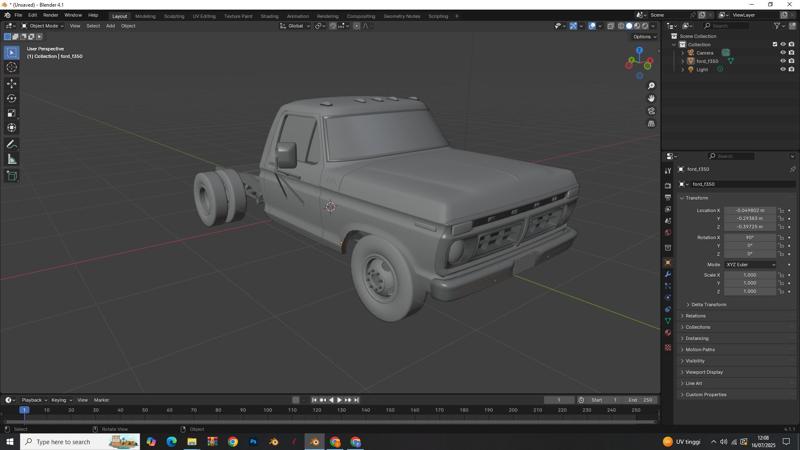This screenshot has width=800, height=450.
Task: Open the Tool properties tab
Action: [668, 171]
